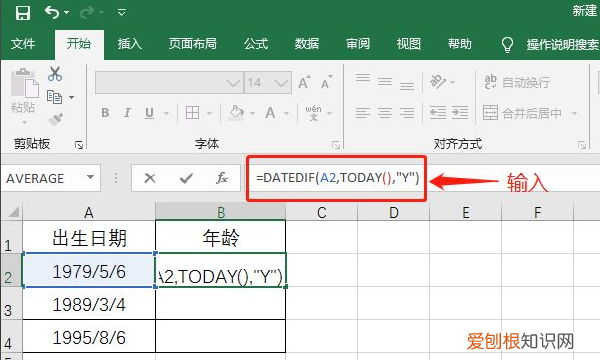Viewport: 600px width, 360px height.
Task: Expand the 粘贴 options dropdown arrow
Action: [x=24, y=122]
